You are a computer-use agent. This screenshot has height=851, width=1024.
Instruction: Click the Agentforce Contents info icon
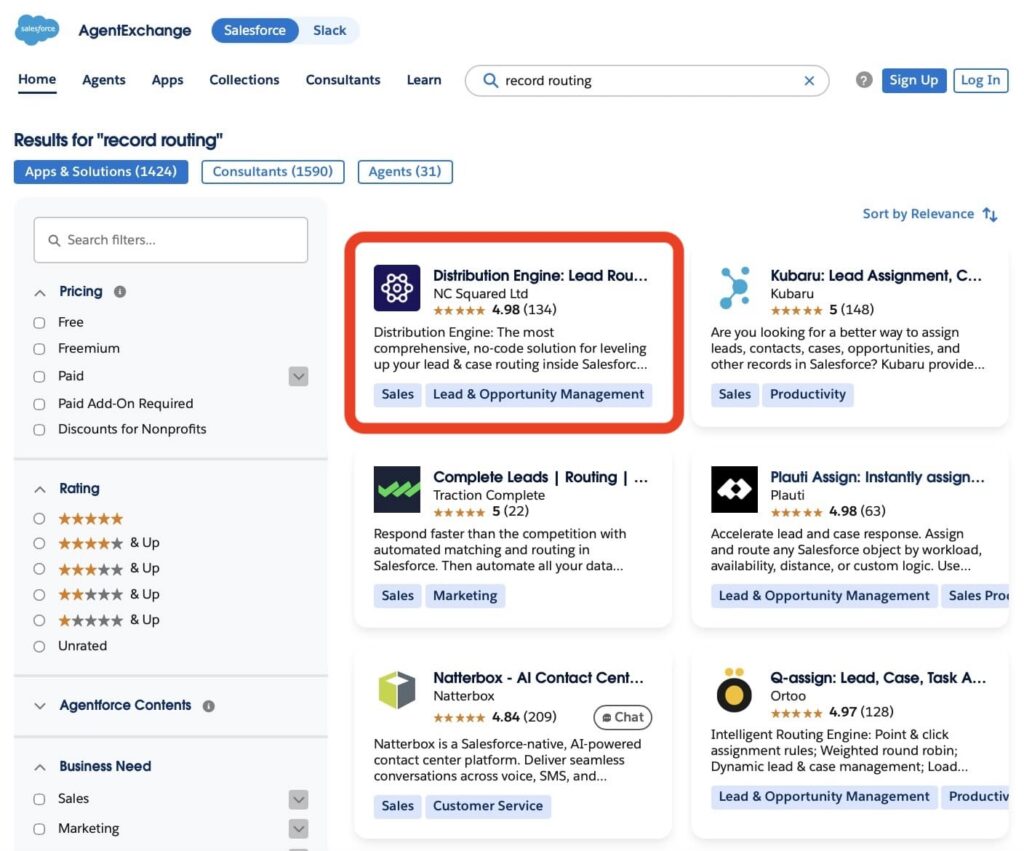[x=208, y=706]
